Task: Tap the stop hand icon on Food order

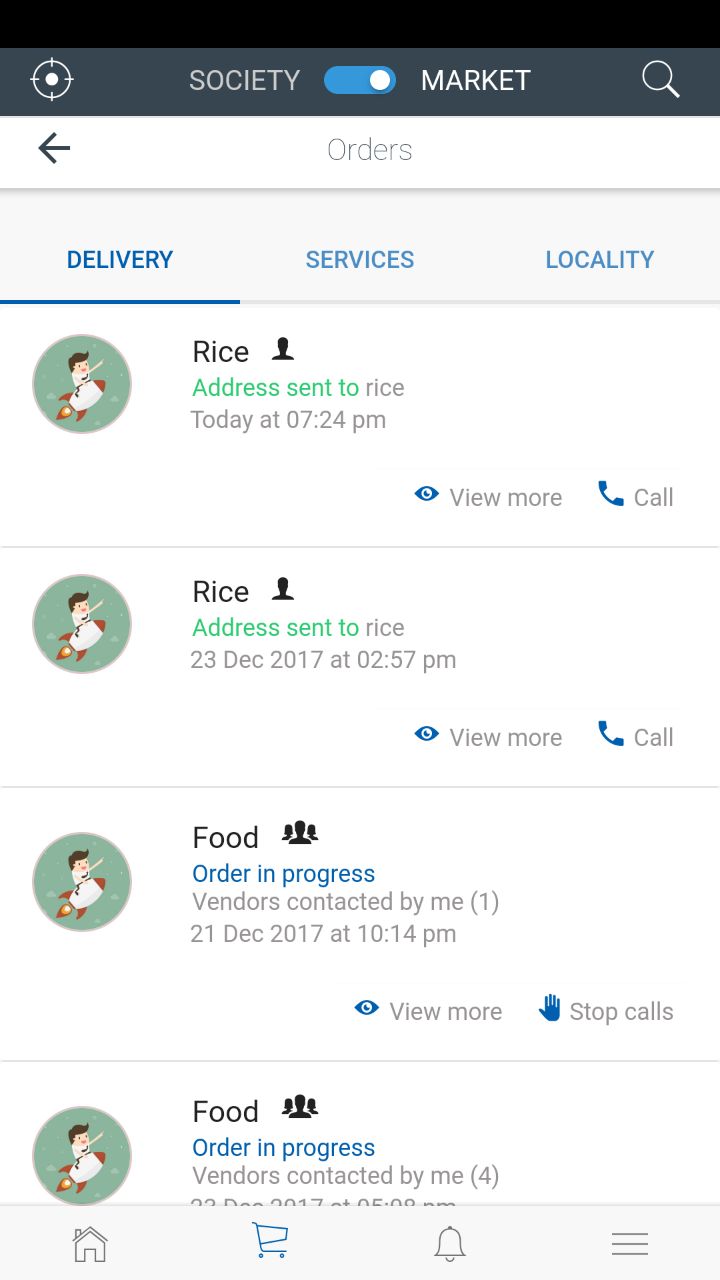Action: pos(550,1008)
